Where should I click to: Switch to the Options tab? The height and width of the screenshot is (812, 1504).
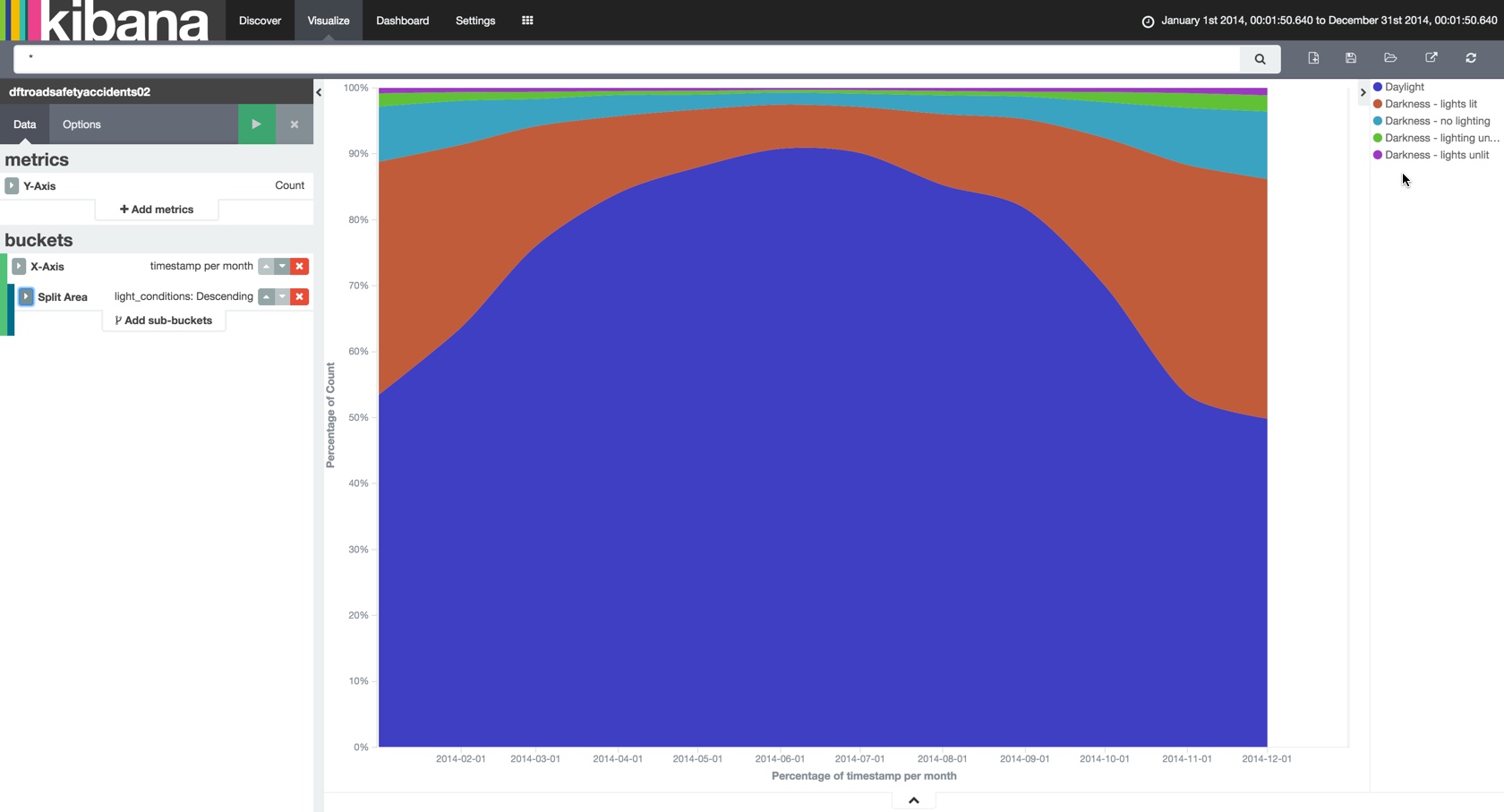[81, 124]
